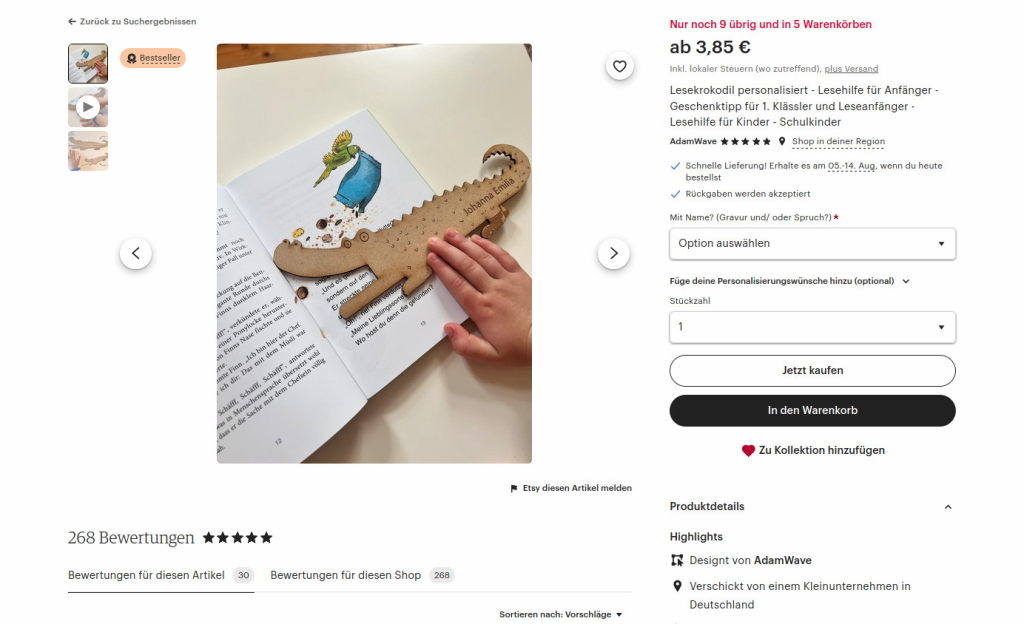Screen dimensions: 1024x624
Task: Open the Stückzahl quantity dropdown
Action: (812, 327)
